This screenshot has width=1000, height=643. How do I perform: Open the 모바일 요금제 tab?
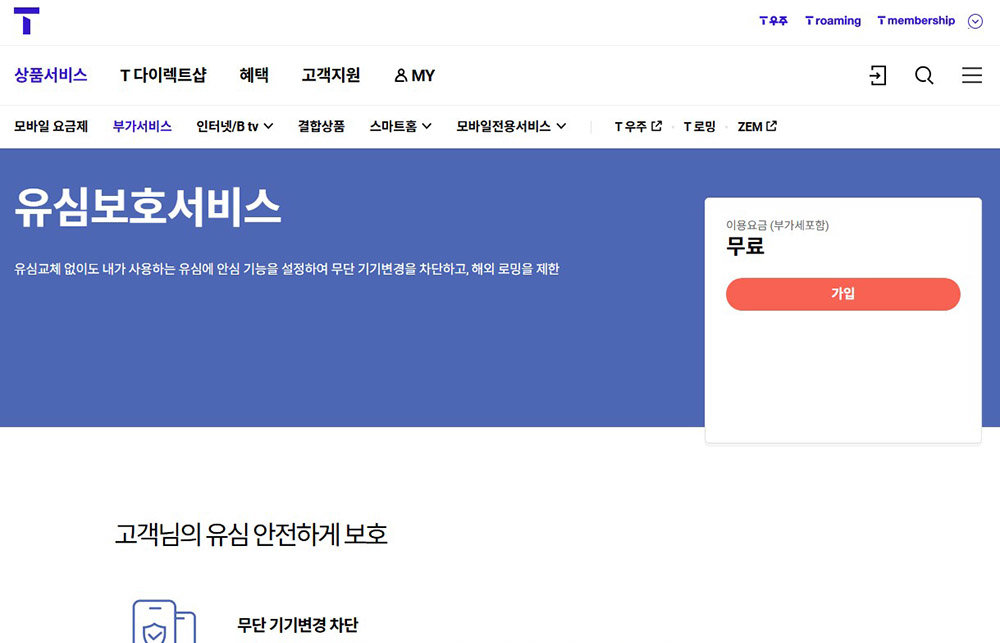point(51,127)
